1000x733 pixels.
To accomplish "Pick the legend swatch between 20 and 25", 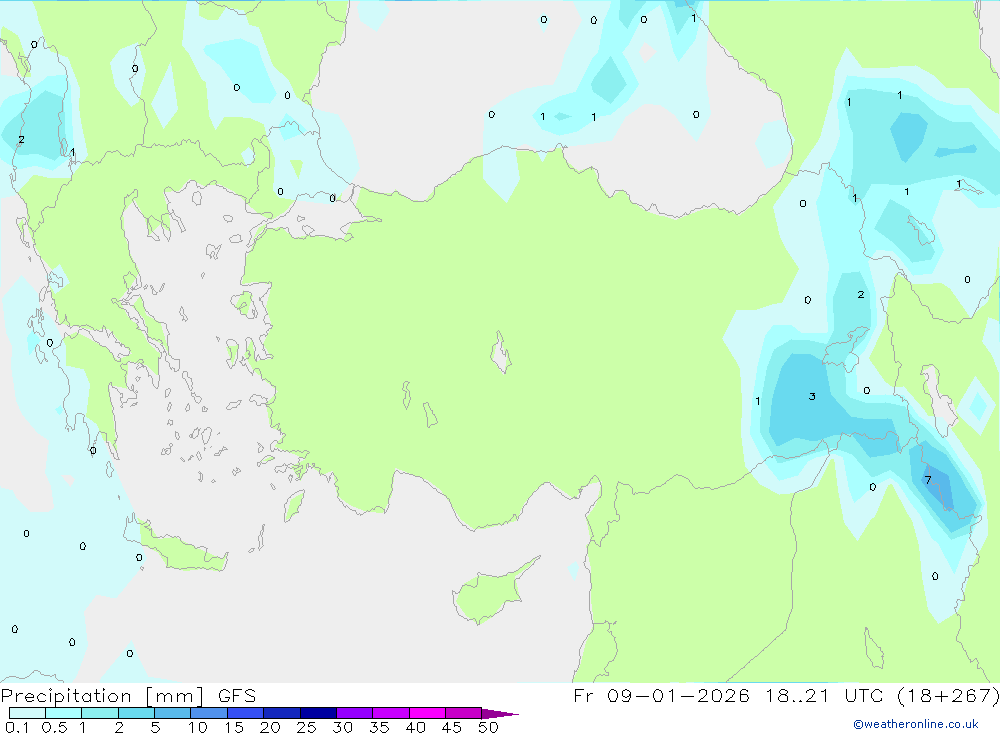I will point(281,713).
